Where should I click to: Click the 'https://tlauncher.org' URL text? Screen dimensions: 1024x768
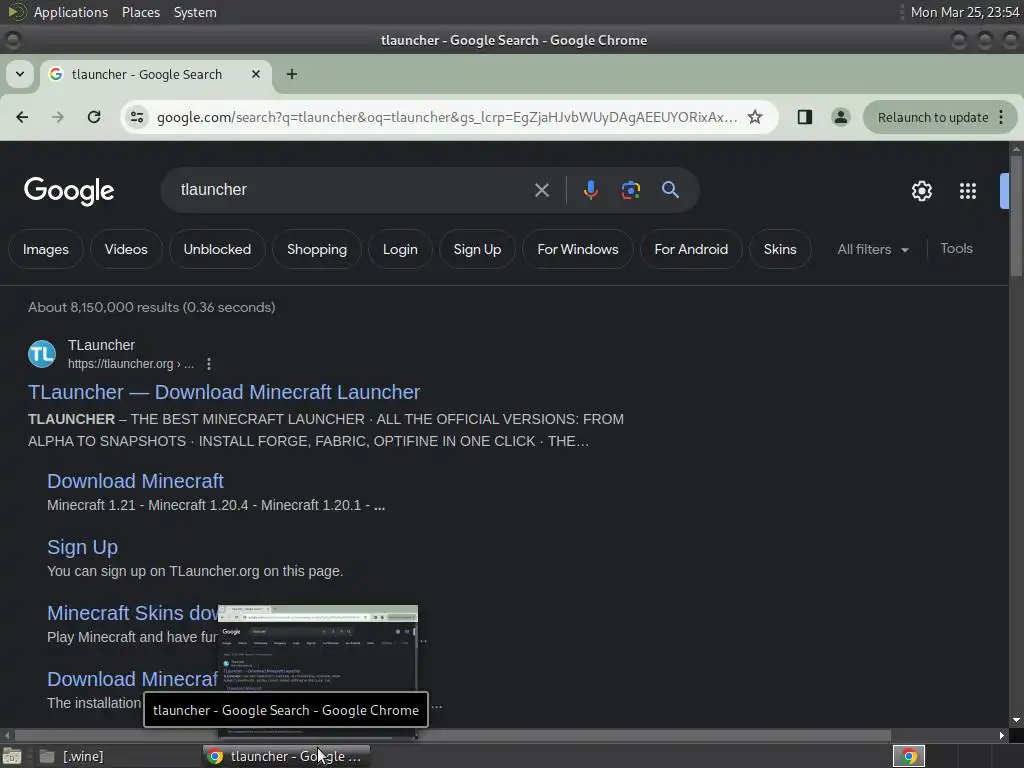coord(121,364)
